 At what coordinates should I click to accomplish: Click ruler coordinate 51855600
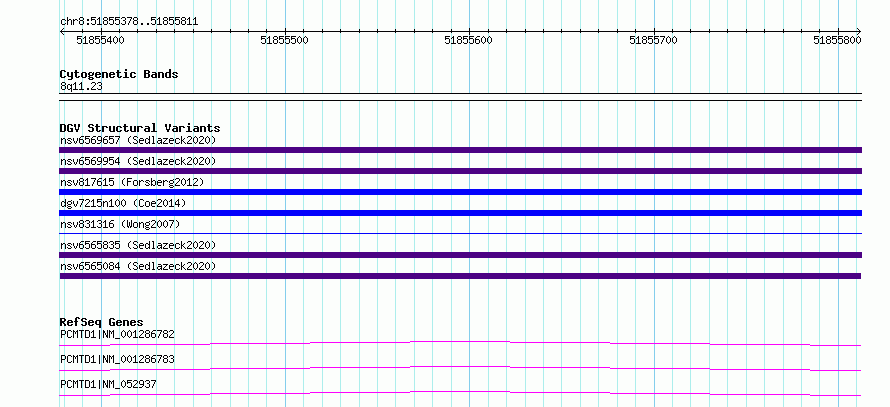pyautogui.click(x=468, y=40)
